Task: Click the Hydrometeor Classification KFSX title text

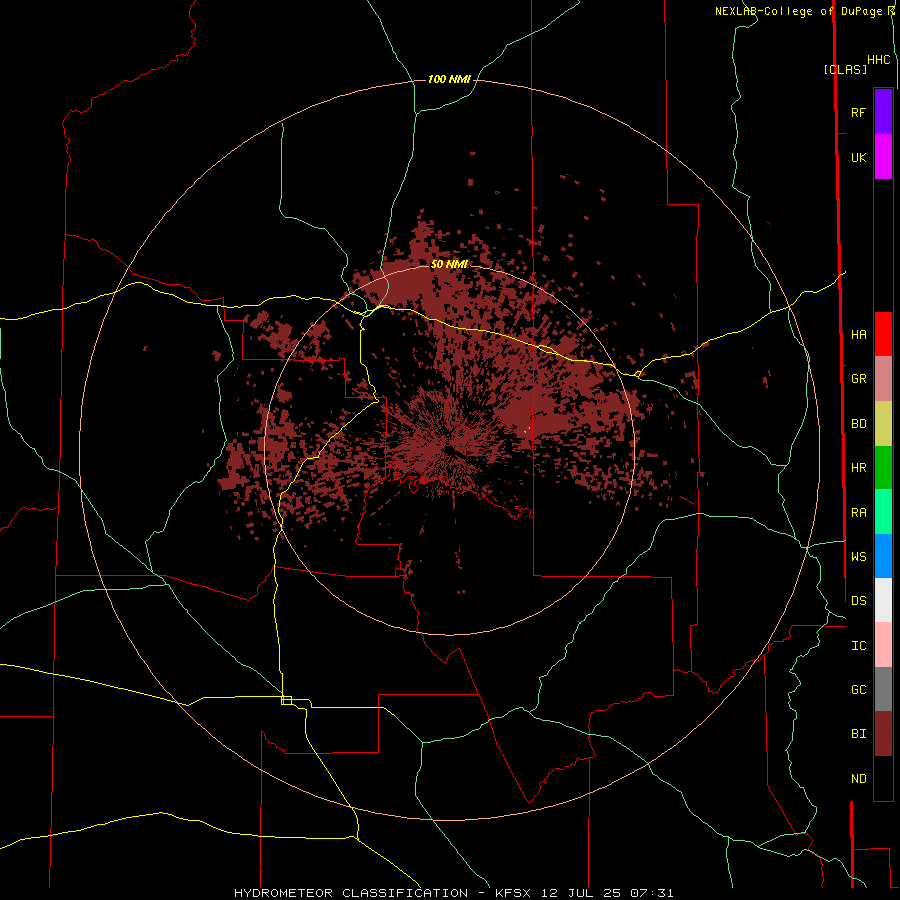Action: pos(453,893)
